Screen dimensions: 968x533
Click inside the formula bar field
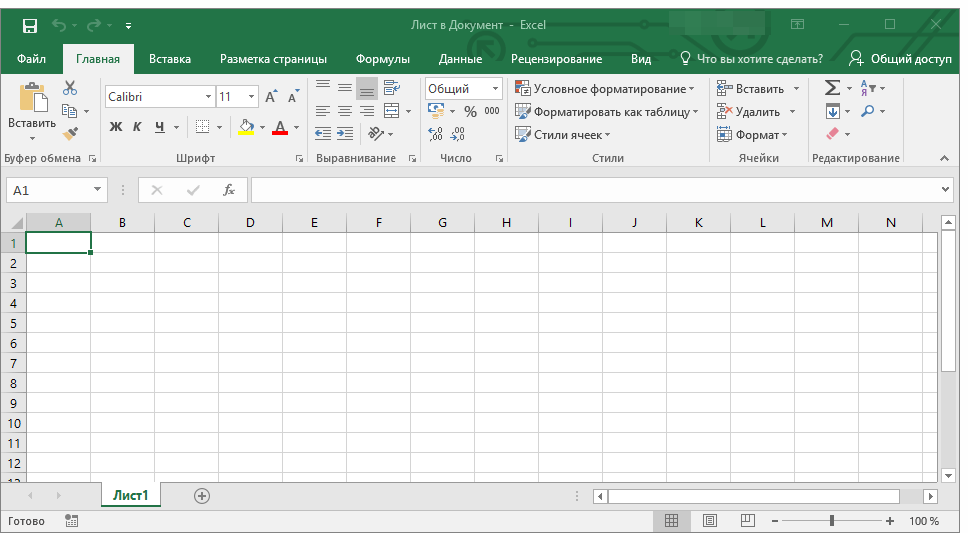tap(596, 190)
